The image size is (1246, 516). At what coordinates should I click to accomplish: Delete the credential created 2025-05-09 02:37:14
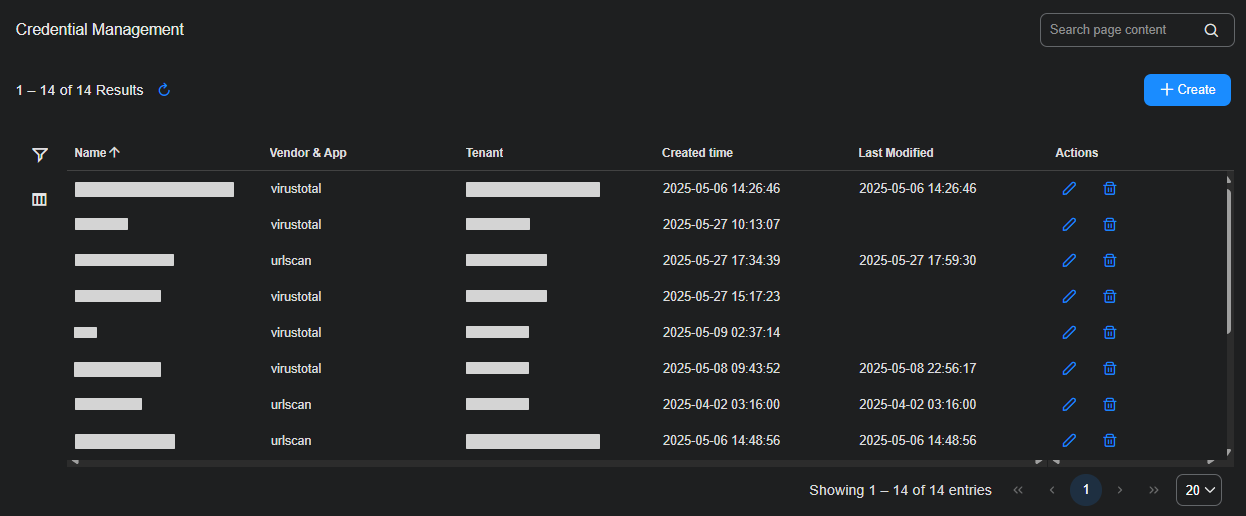pyautogui.click(x=1109, y=332)
